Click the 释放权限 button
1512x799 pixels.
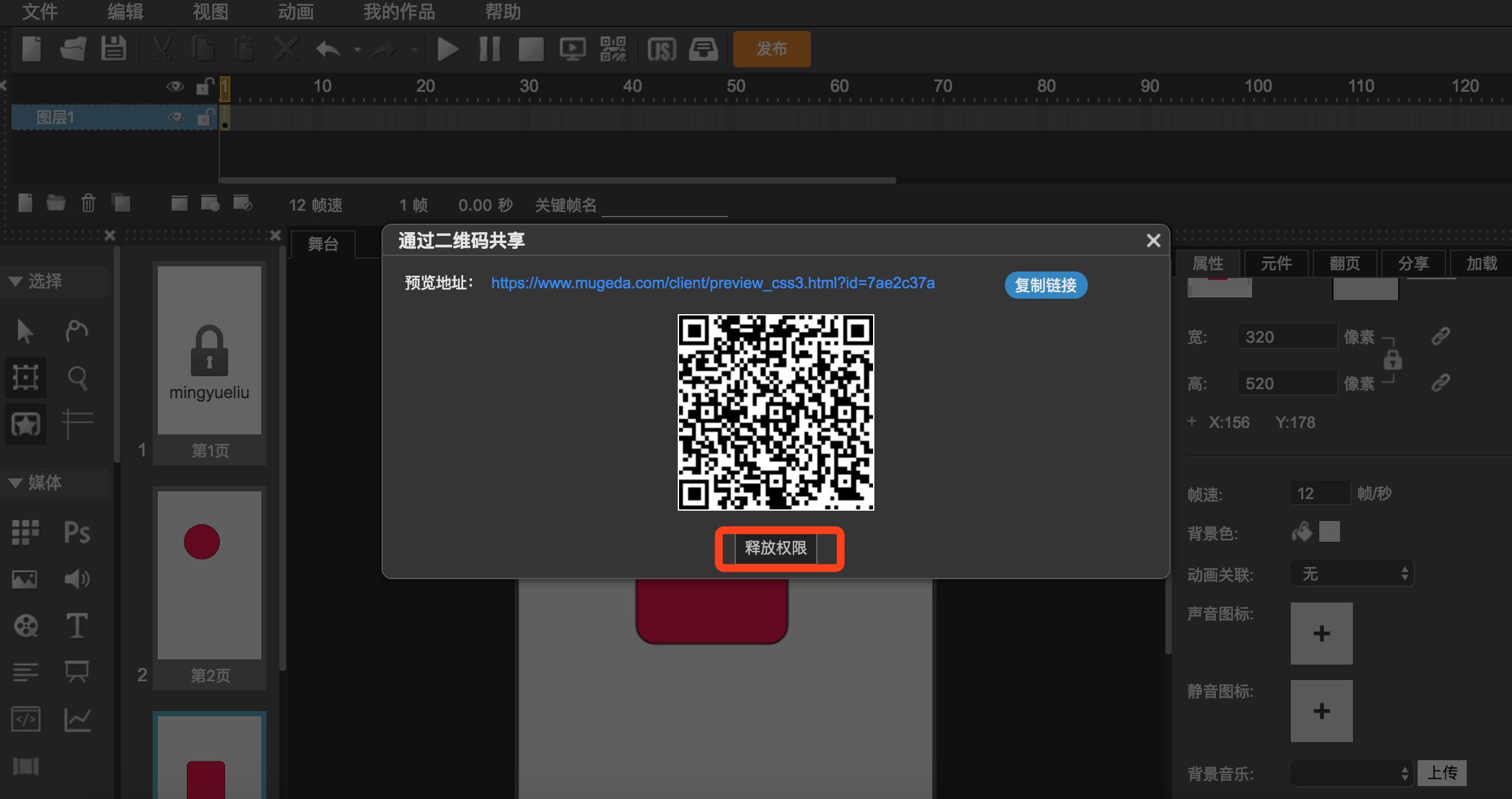tap(776, 548)
